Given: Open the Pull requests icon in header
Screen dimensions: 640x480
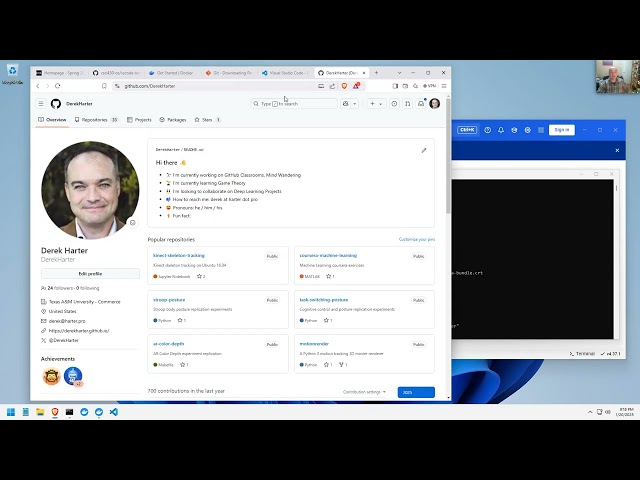Looking at the screenshot, I should click(407, 104).
